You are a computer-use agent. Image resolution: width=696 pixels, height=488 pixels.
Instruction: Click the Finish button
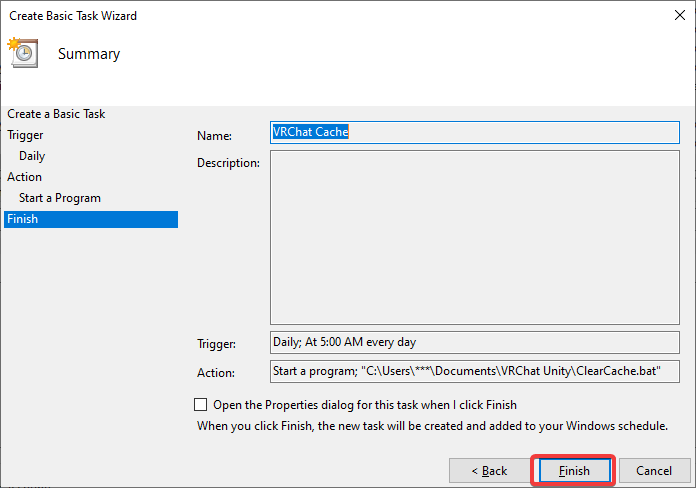point(573,470)
